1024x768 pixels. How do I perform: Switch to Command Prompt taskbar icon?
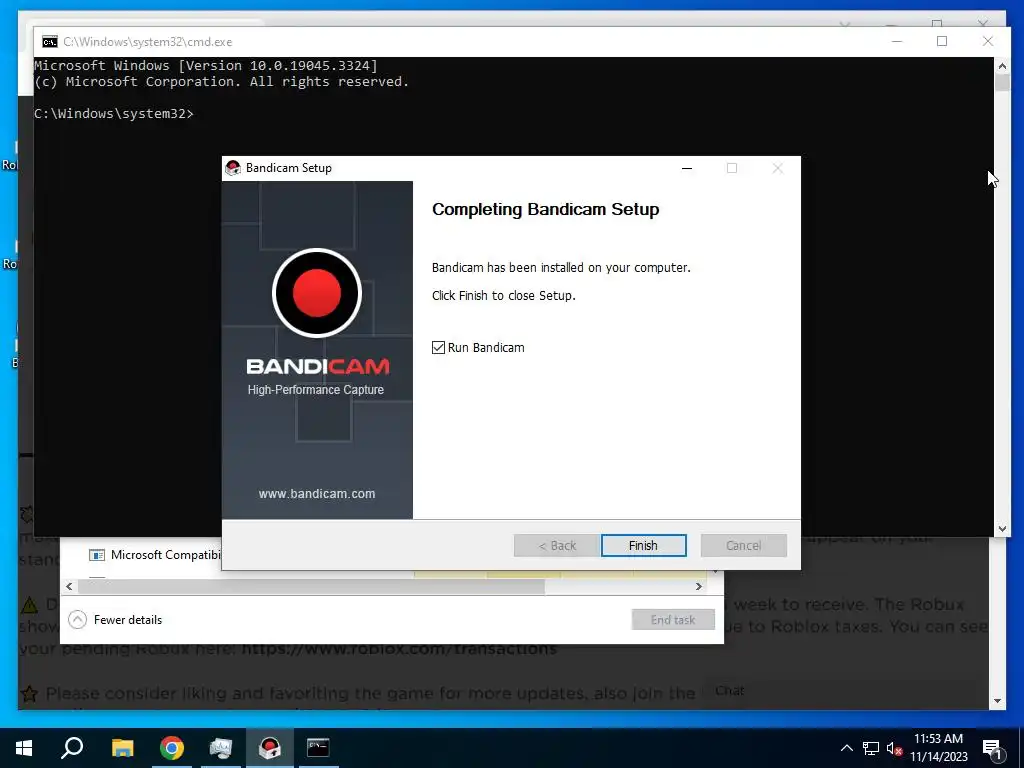click(x=318, y=748)
